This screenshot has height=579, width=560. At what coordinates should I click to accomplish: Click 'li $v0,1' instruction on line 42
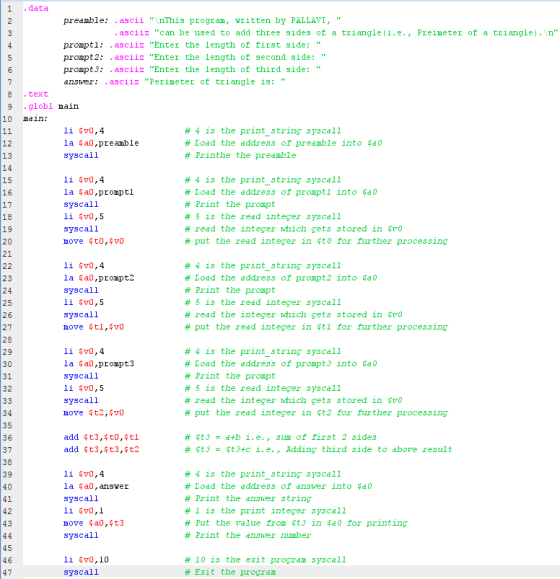[83, 511]
